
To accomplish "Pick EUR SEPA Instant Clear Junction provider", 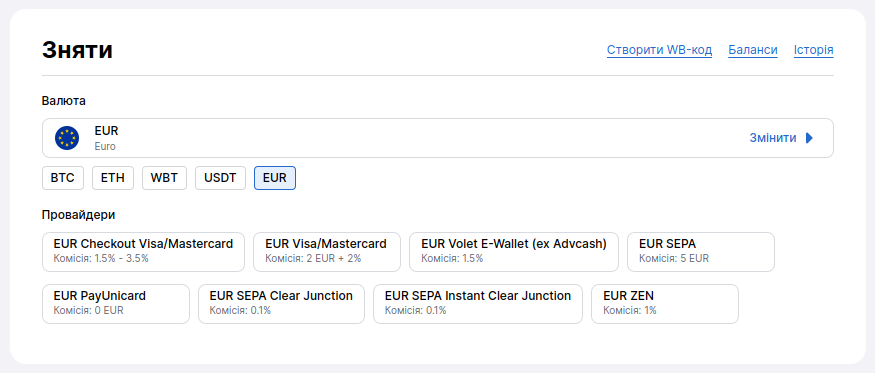I will click(478, 304).
